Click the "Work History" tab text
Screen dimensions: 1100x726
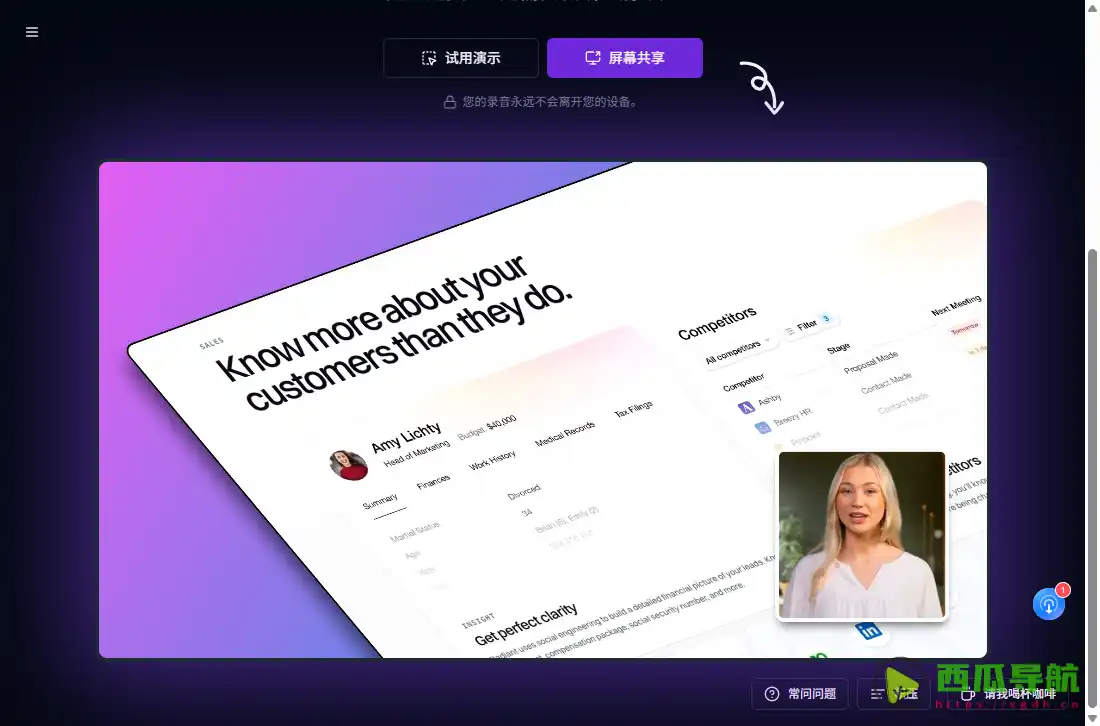[492, 460]
